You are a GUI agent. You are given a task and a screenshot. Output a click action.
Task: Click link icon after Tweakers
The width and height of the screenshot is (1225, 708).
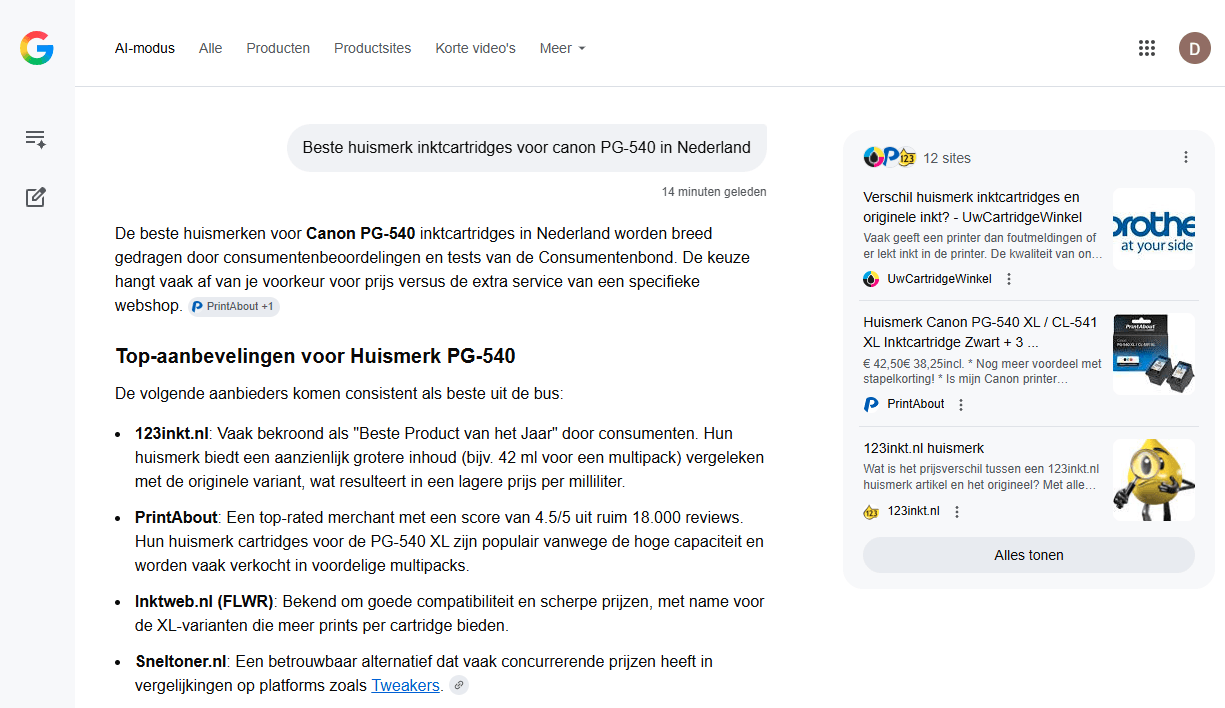point(459,685)
